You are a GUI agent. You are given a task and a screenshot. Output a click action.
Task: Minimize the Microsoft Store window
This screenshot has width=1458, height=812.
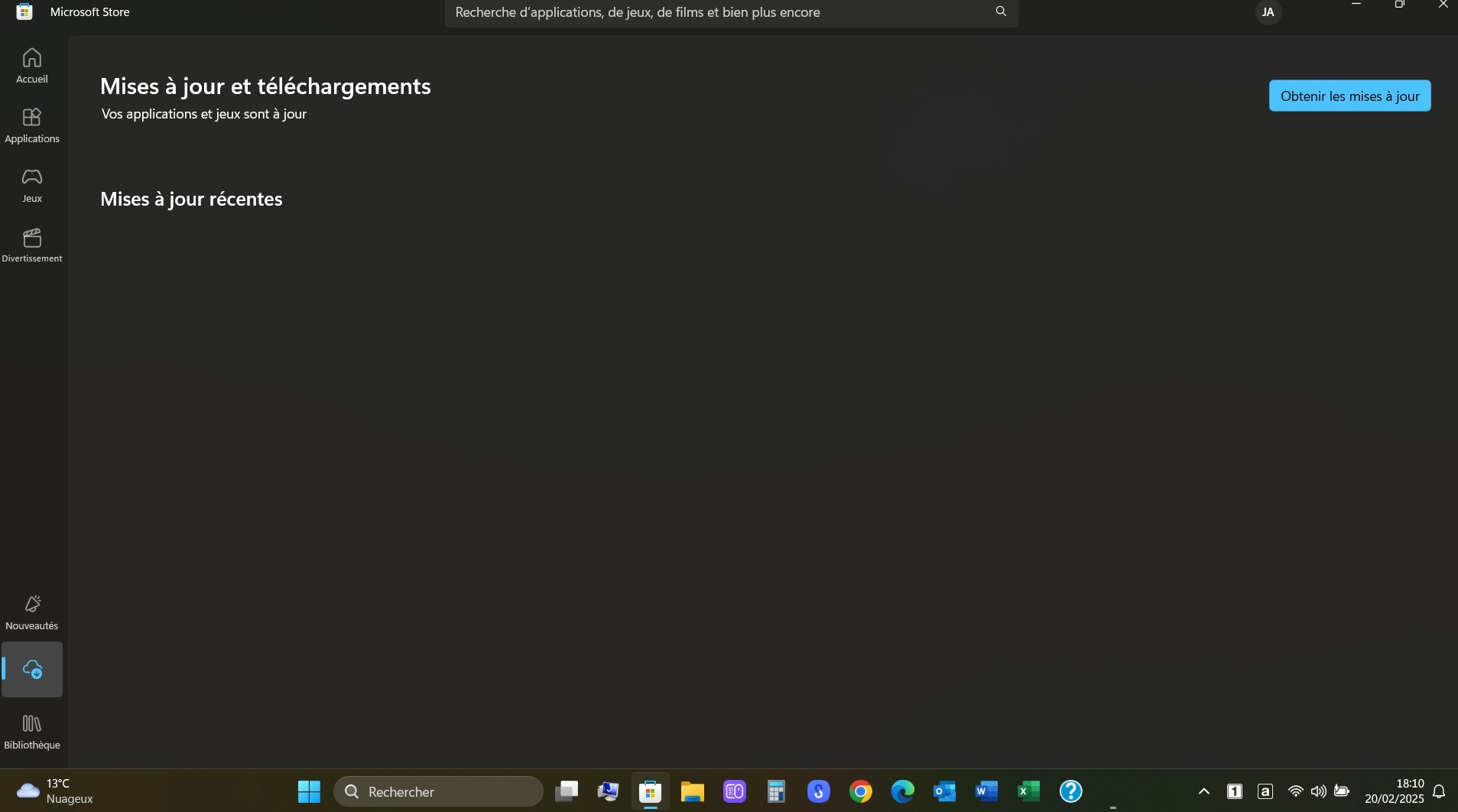point(1356,5)
